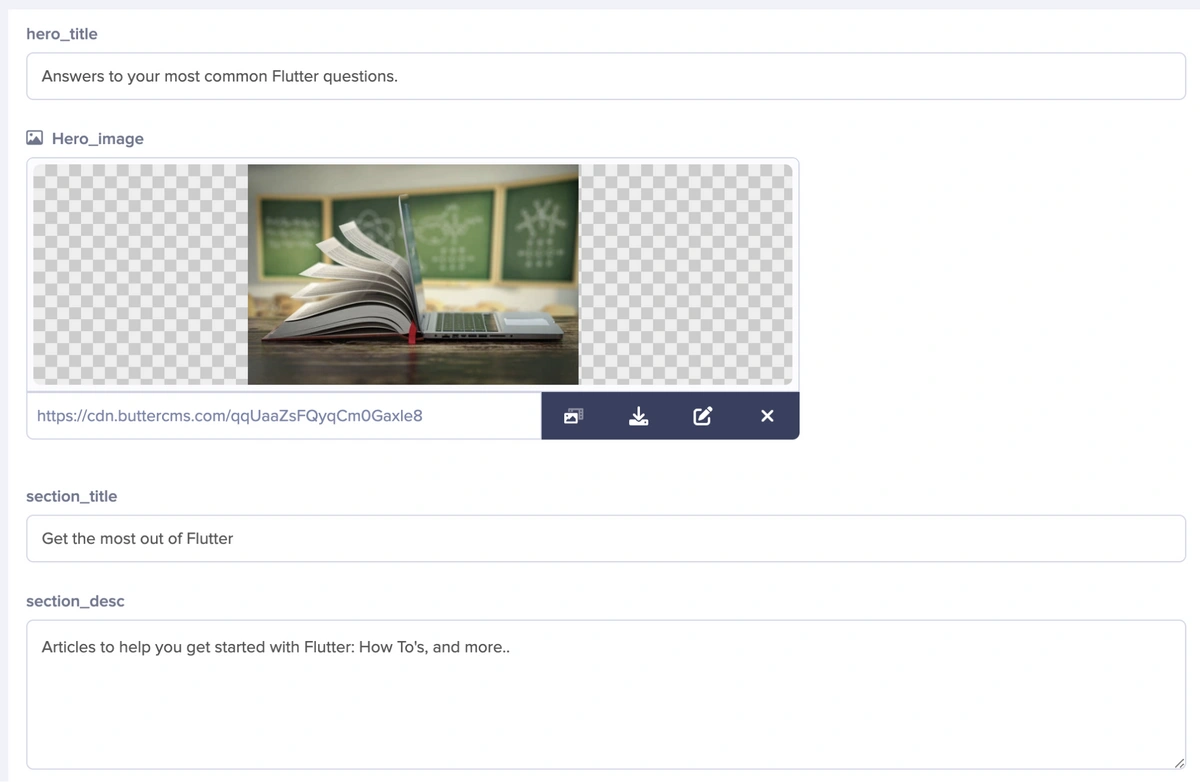
Task: Click the section_title field label
Action: pos(72,496)
